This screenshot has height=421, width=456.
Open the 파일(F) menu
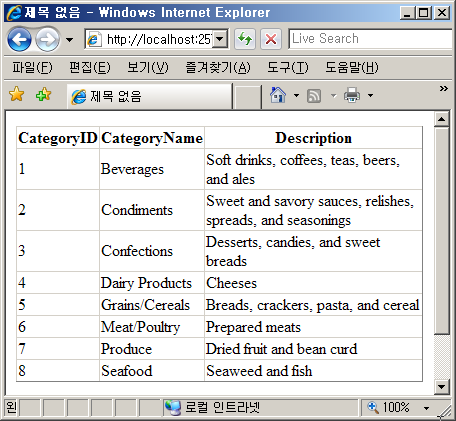click(x=32, y=68)
